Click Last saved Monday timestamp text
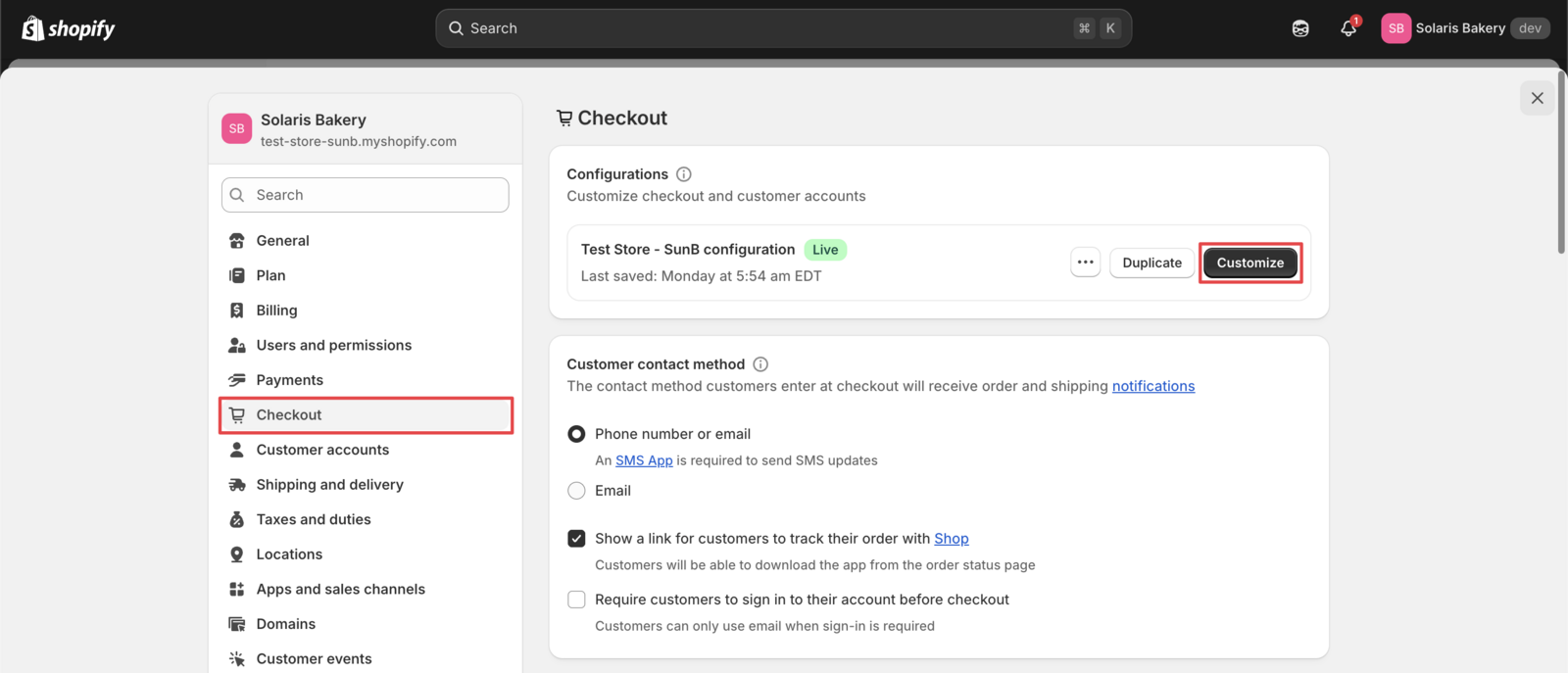Image resolution: width=1568 pixels, height=673 pixels. click(x=701, y=276)
